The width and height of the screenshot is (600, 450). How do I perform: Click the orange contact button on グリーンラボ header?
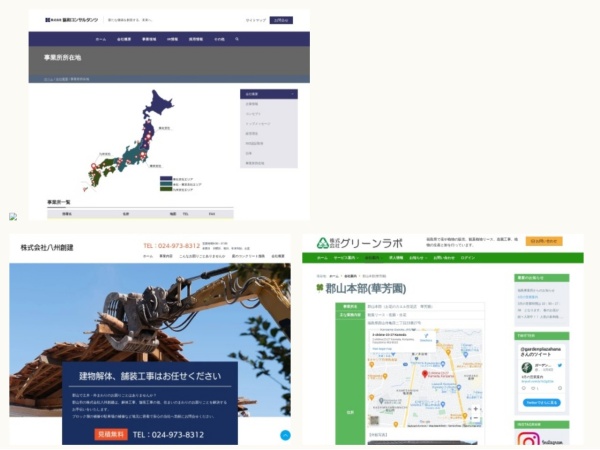pos(544,241)
